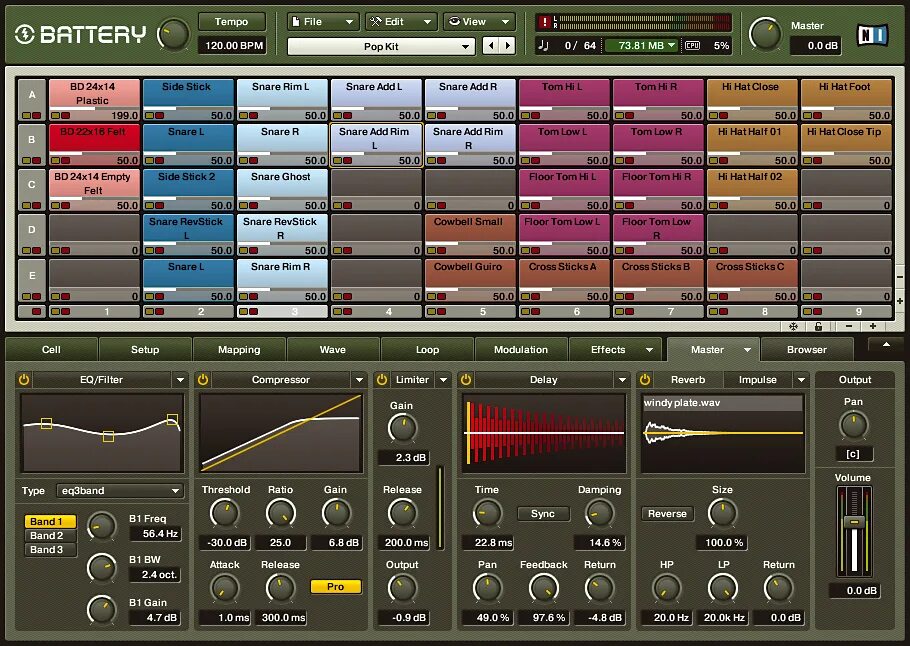This screenshot has height=646, width=910.
Task: Open the View menu
Action: [x=479, y=21]
